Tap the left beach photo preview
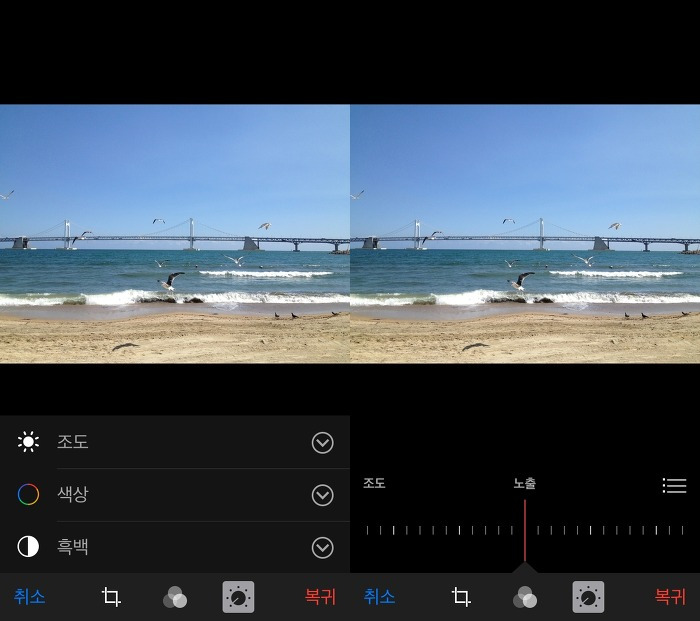Screen dimensions: 700x621 point(175,233)
